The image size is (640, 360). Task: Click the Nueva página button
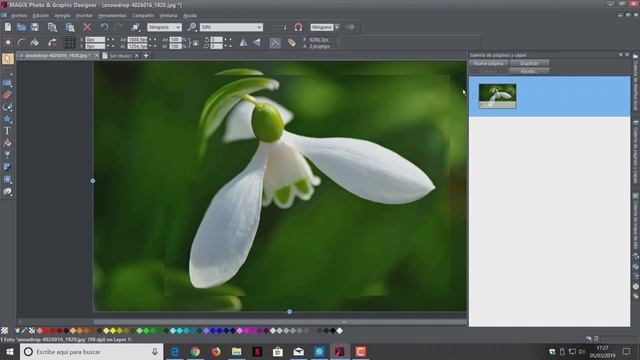point(489,63)
